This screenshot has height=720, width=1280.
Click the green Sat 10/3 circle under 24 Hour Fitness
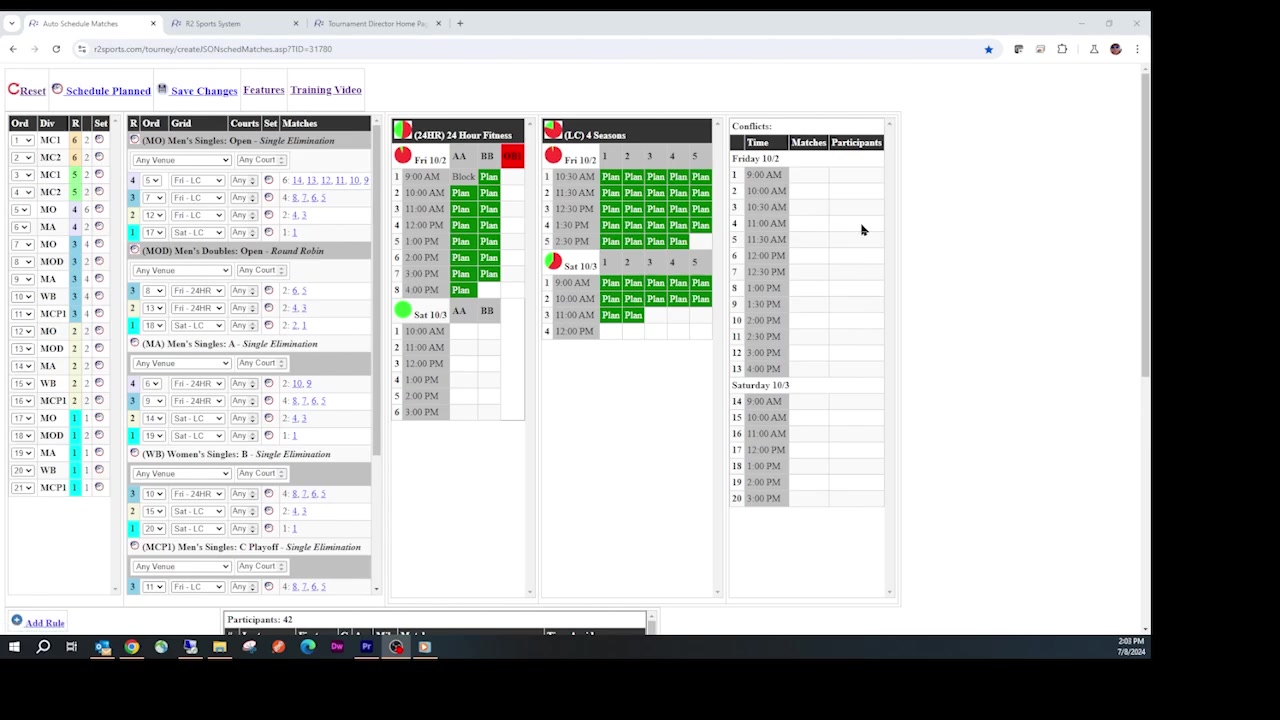(403, 311)
